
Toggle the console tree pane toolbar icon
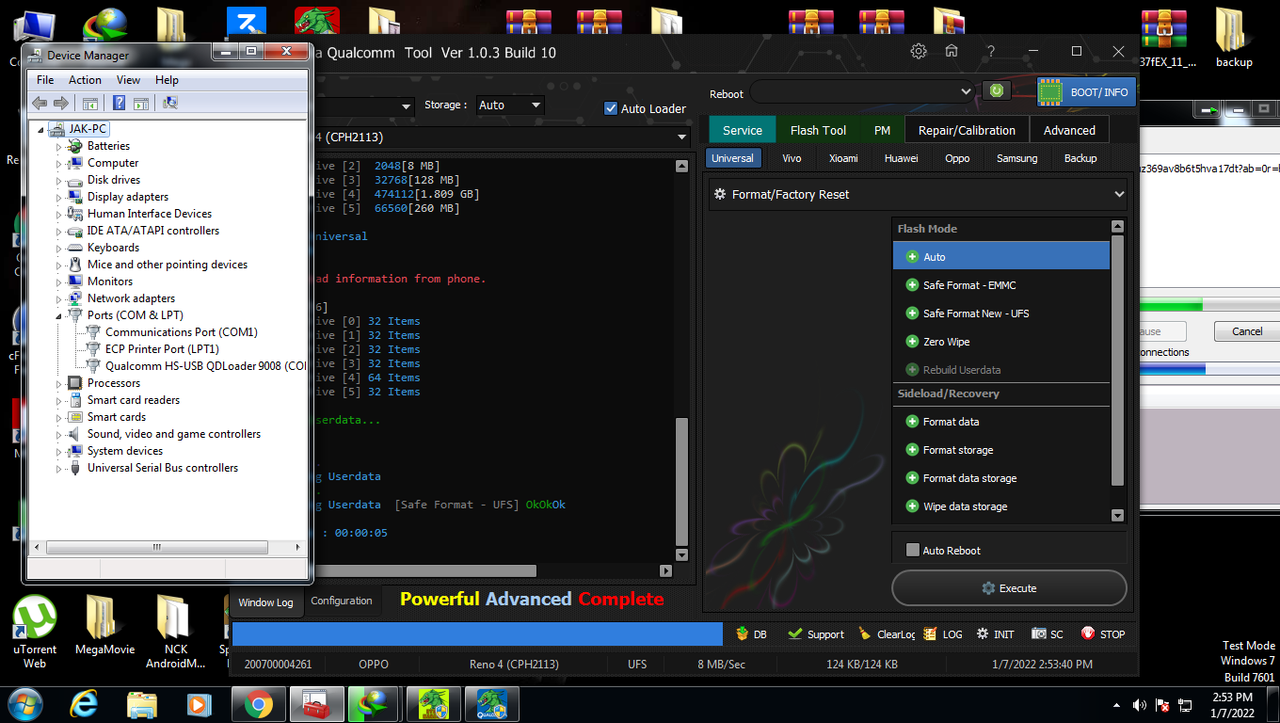90,103
